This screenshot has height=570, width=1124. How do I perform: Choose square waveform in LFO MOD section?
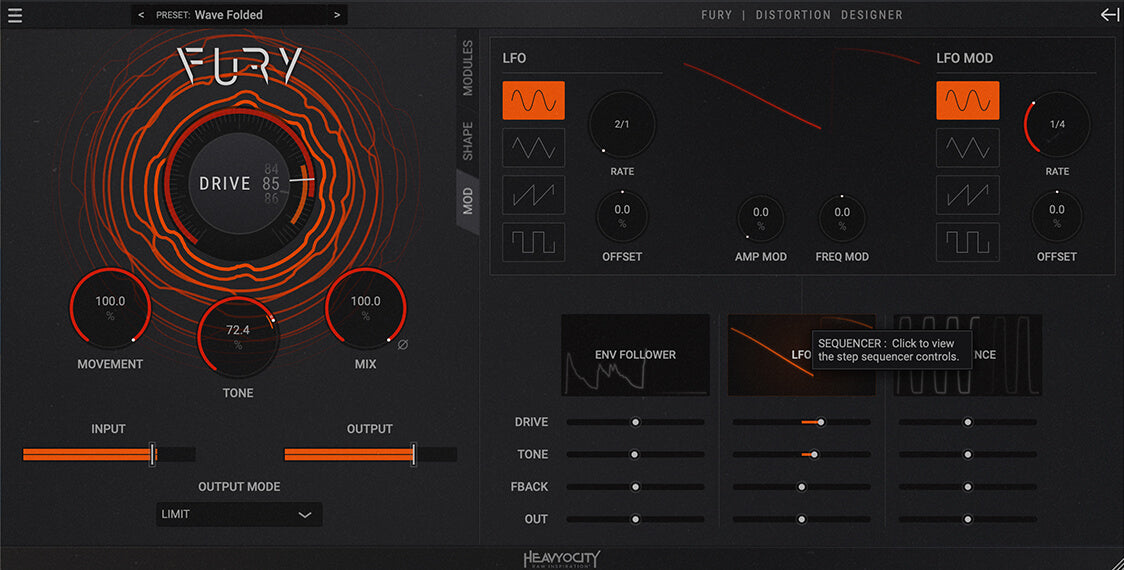pyautogui.click(x=967, y=242)
